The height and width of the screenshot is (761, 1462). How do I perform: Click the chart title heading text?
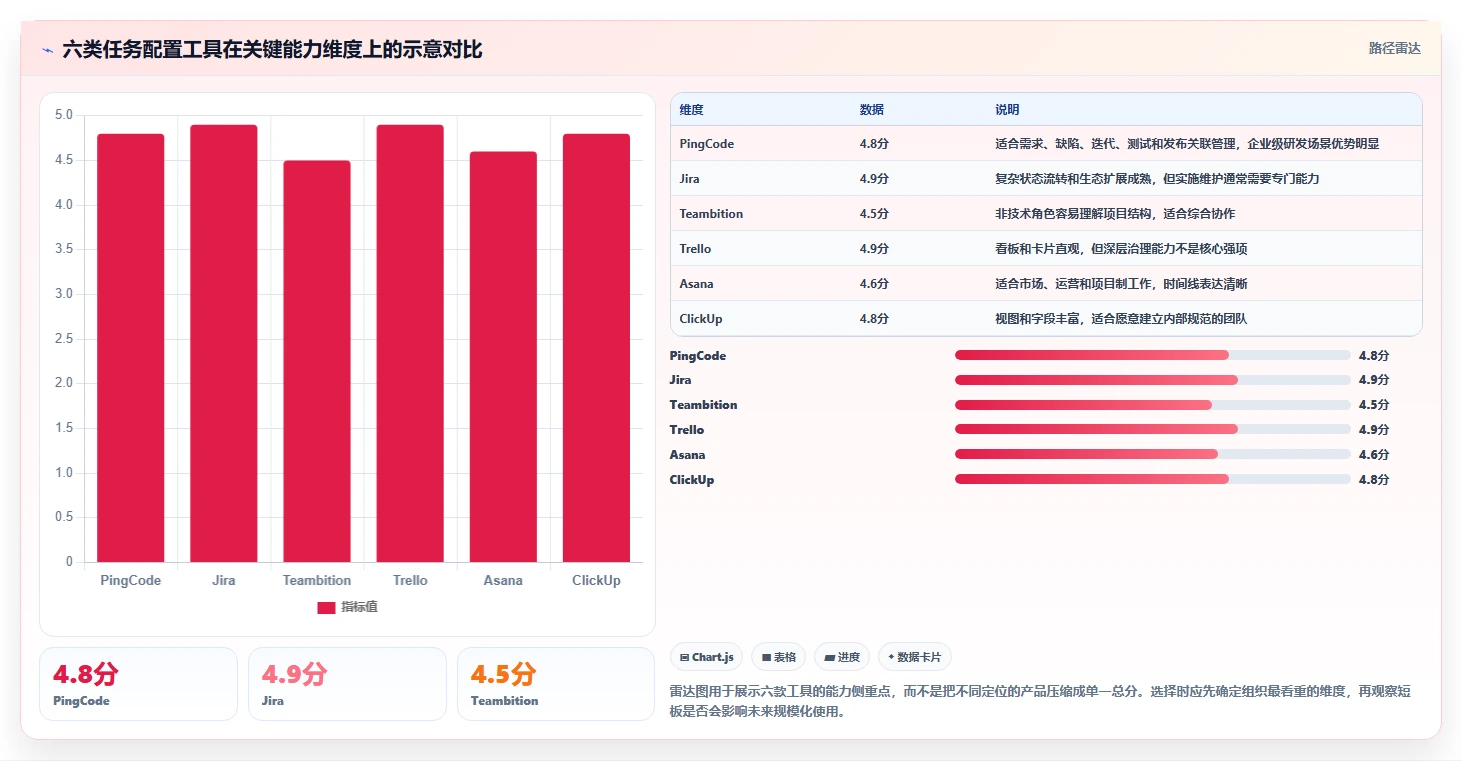pyautogui.click(x=272, y=50)
